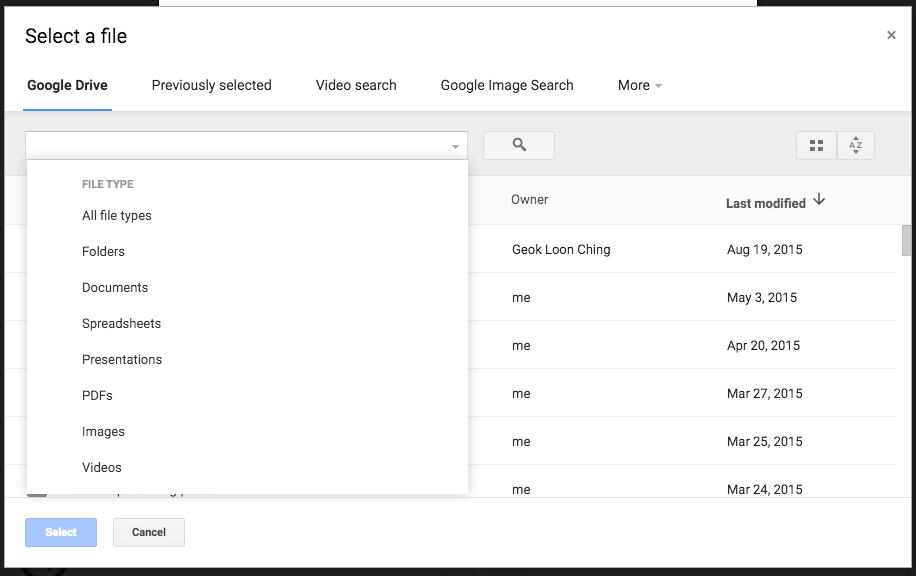
Task: Go to Google Image Search tab
Action: [506, 85]
